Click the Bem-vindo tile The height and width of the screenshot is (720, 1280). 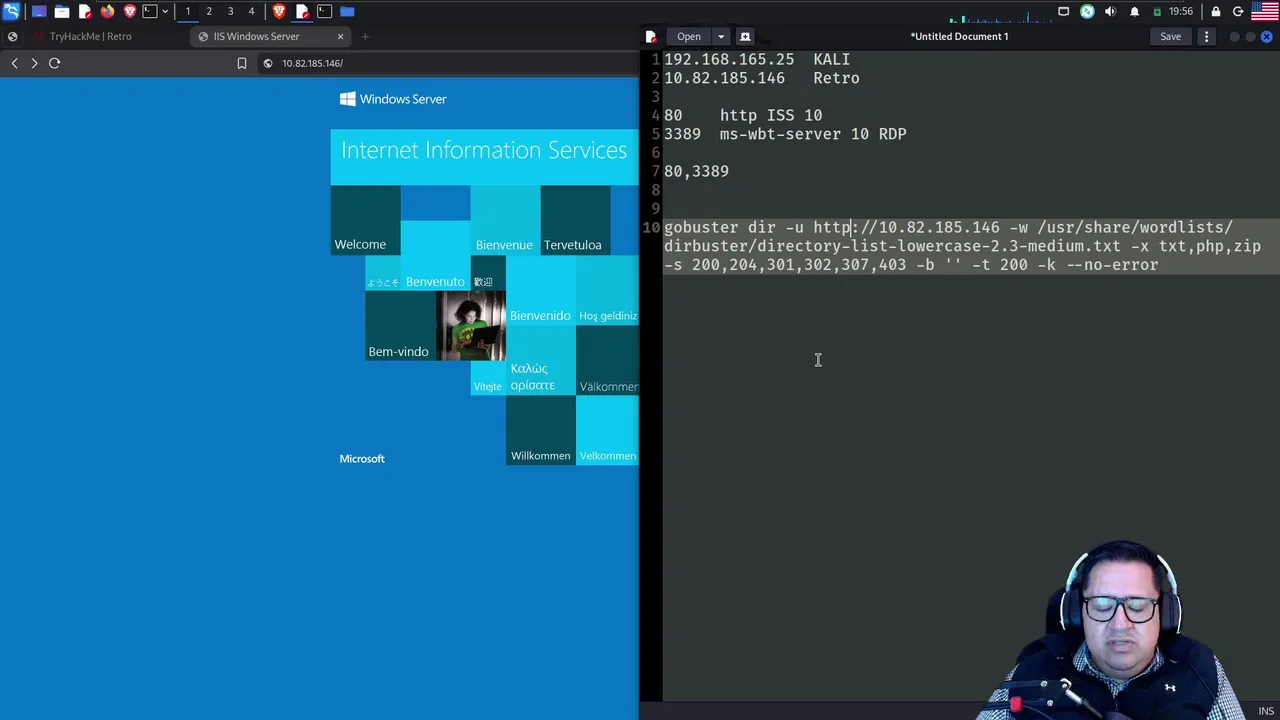pos(400,325)
